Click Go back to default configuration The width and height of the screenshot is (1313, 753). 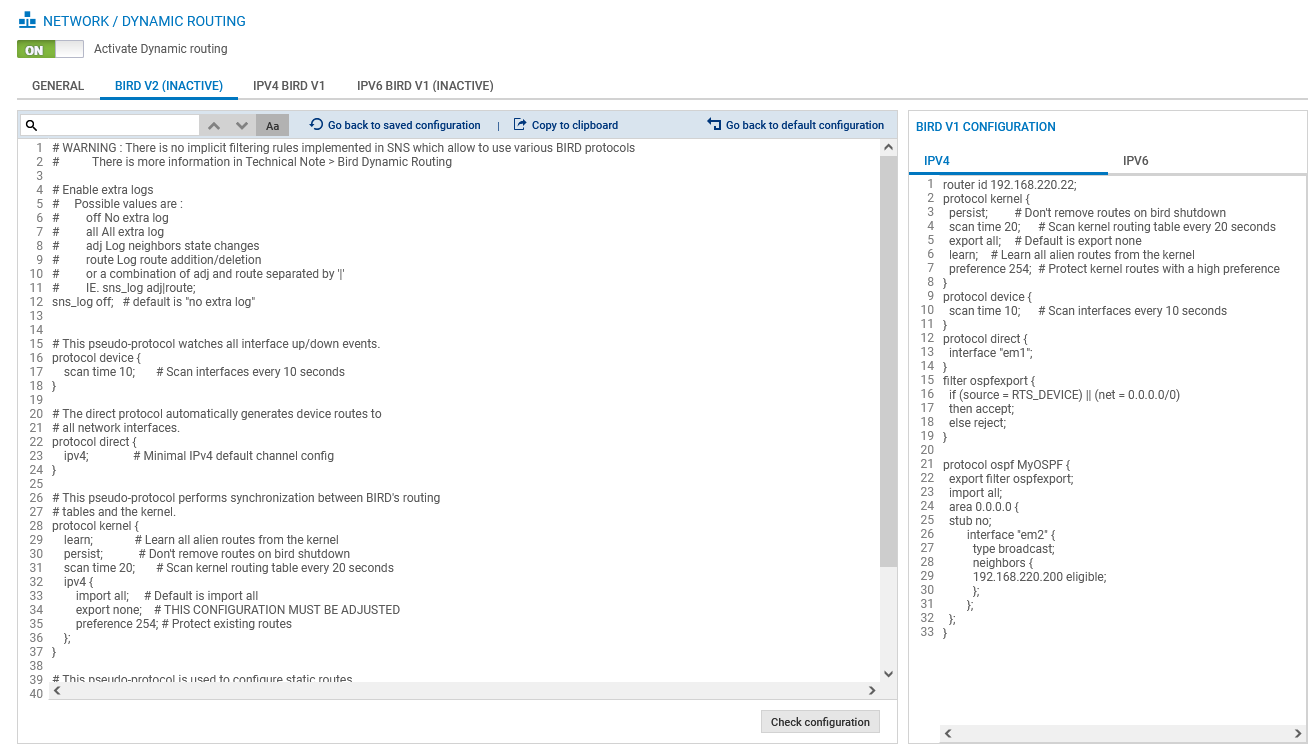(x=804, y=125)
